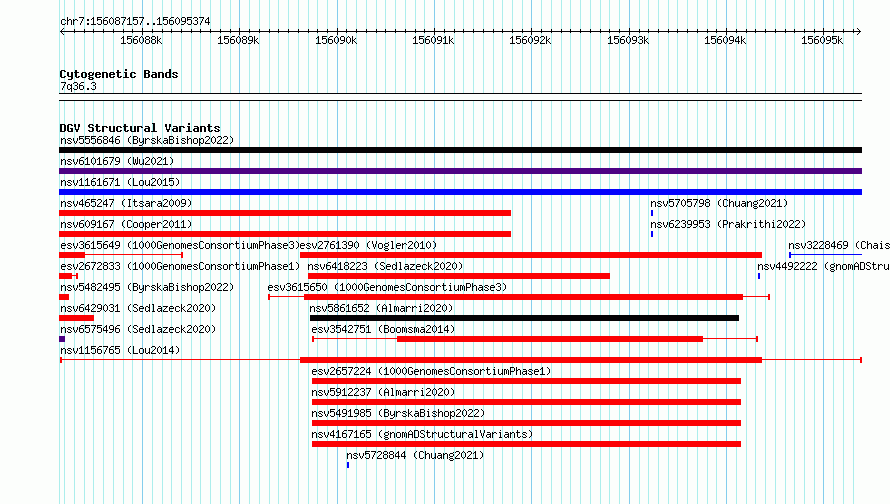The image size is (890, 504).
Task: Open nsv6101679 (Wu2021) variant label
Action: [117, 161]
